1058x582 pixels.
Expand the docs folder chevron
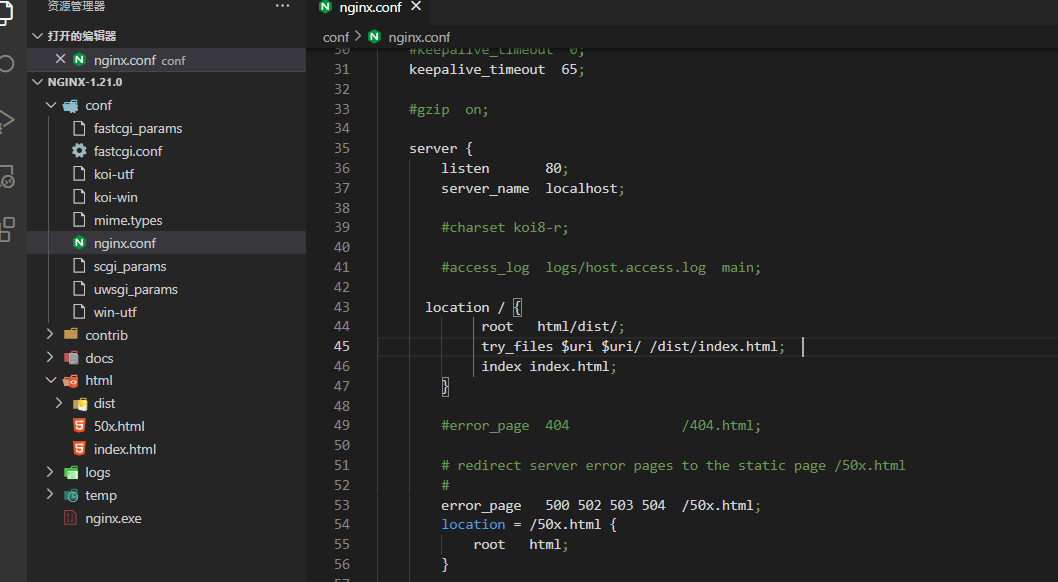coord(51,357)
